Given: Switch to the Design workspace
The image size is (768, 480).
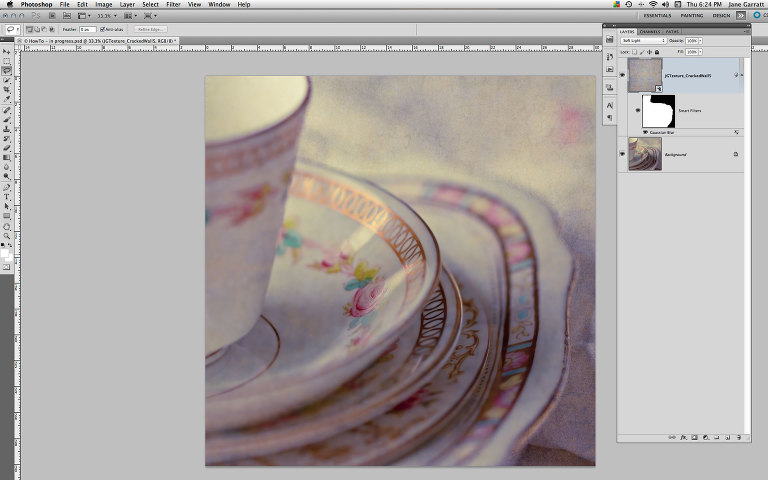Looking at the screenshot, I should pos(721,16).
